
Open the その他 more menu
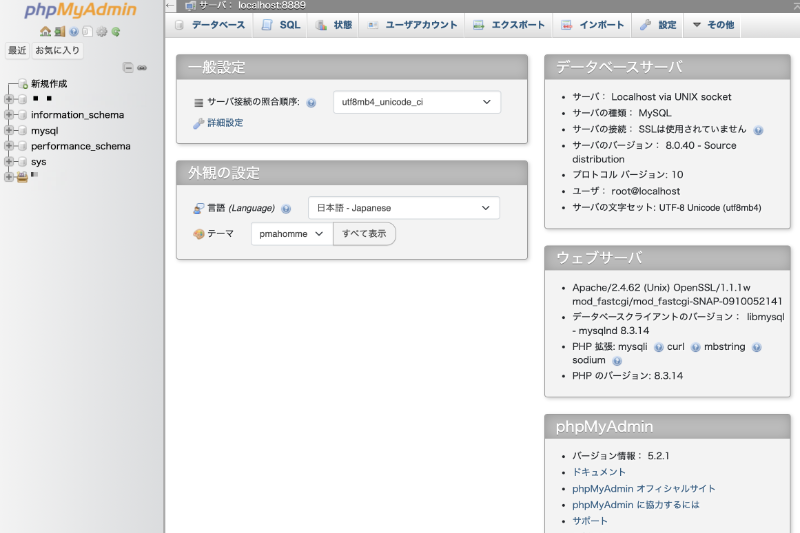[713, 25]
